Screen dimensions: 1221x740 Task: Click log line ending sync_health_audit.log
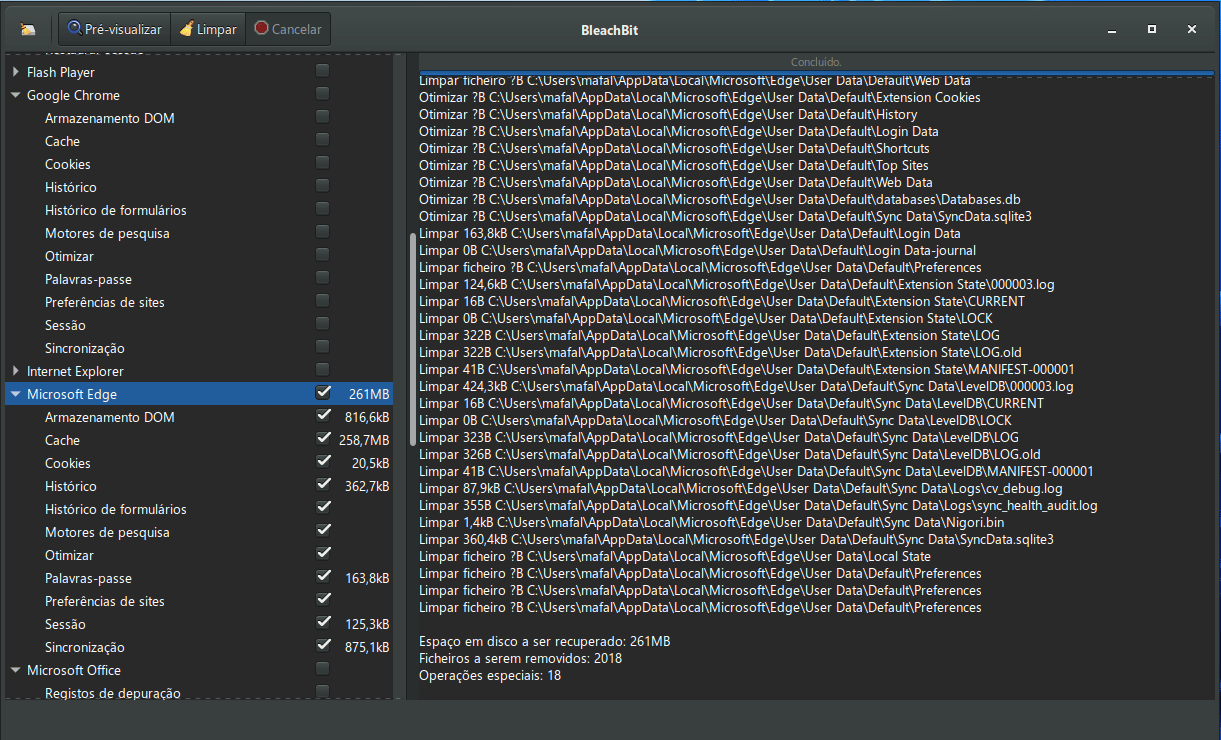pos(758,505)
